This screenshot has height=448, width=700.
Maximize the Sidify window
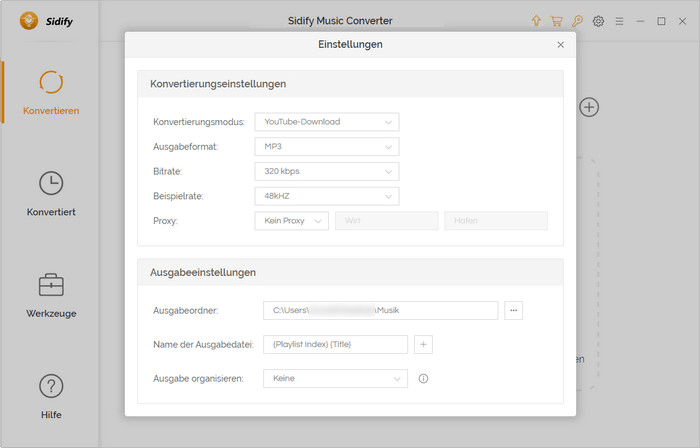click(661, 21)
